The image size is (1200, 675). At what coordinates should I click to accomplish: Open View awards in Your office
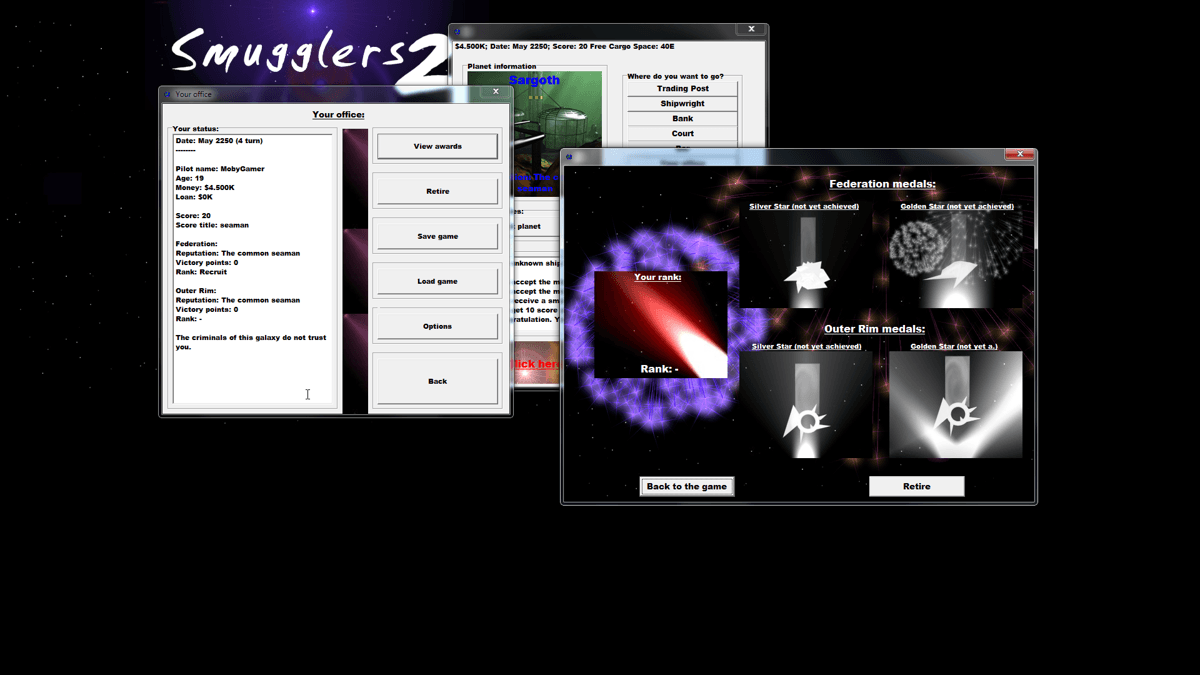coord(437,146)
